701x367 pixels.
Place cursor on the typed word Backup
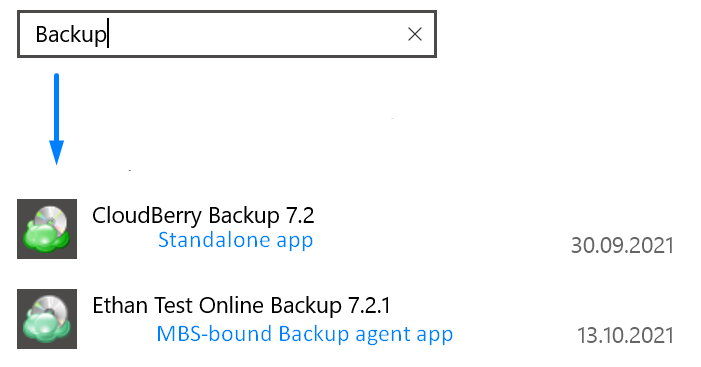(71, 34)
